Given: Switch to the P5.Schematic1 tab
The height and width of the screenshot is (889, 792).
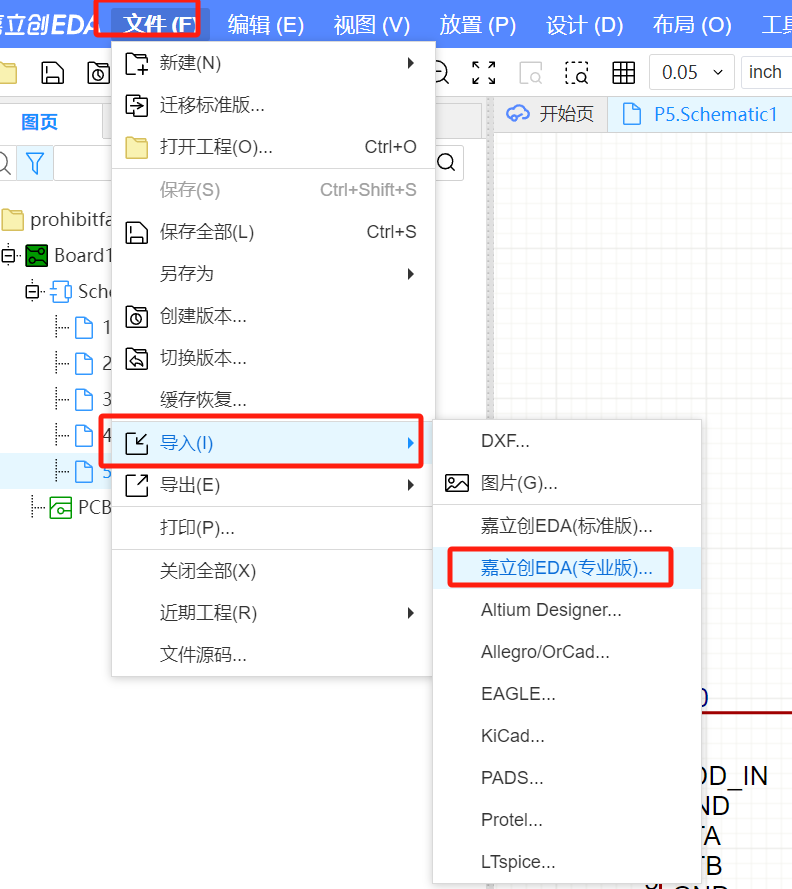Looking at the screenshot, I should click(x=700, y=114).
